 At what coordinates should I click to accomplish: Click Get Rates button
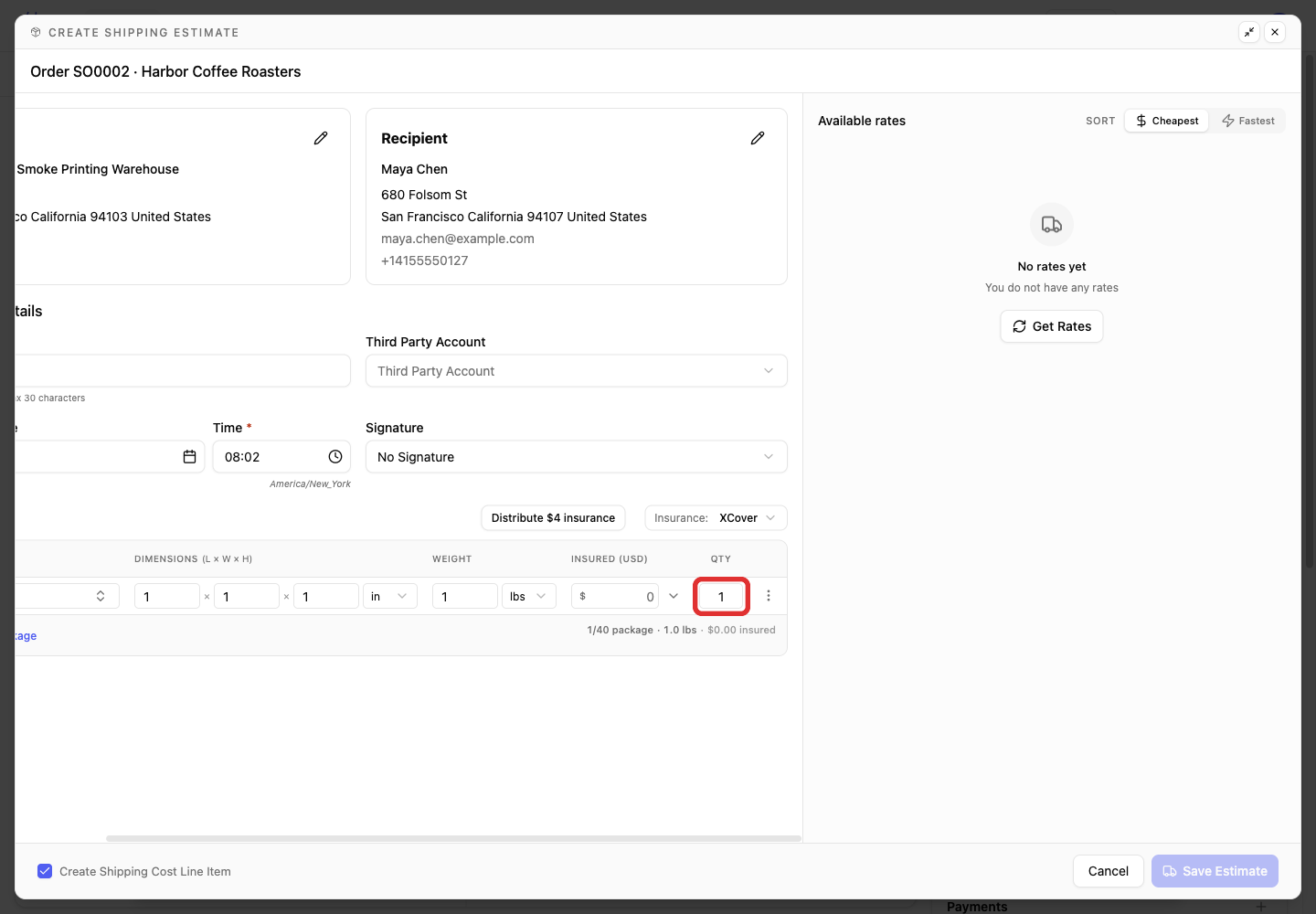pyautogui.click(x=1052, y=326)
